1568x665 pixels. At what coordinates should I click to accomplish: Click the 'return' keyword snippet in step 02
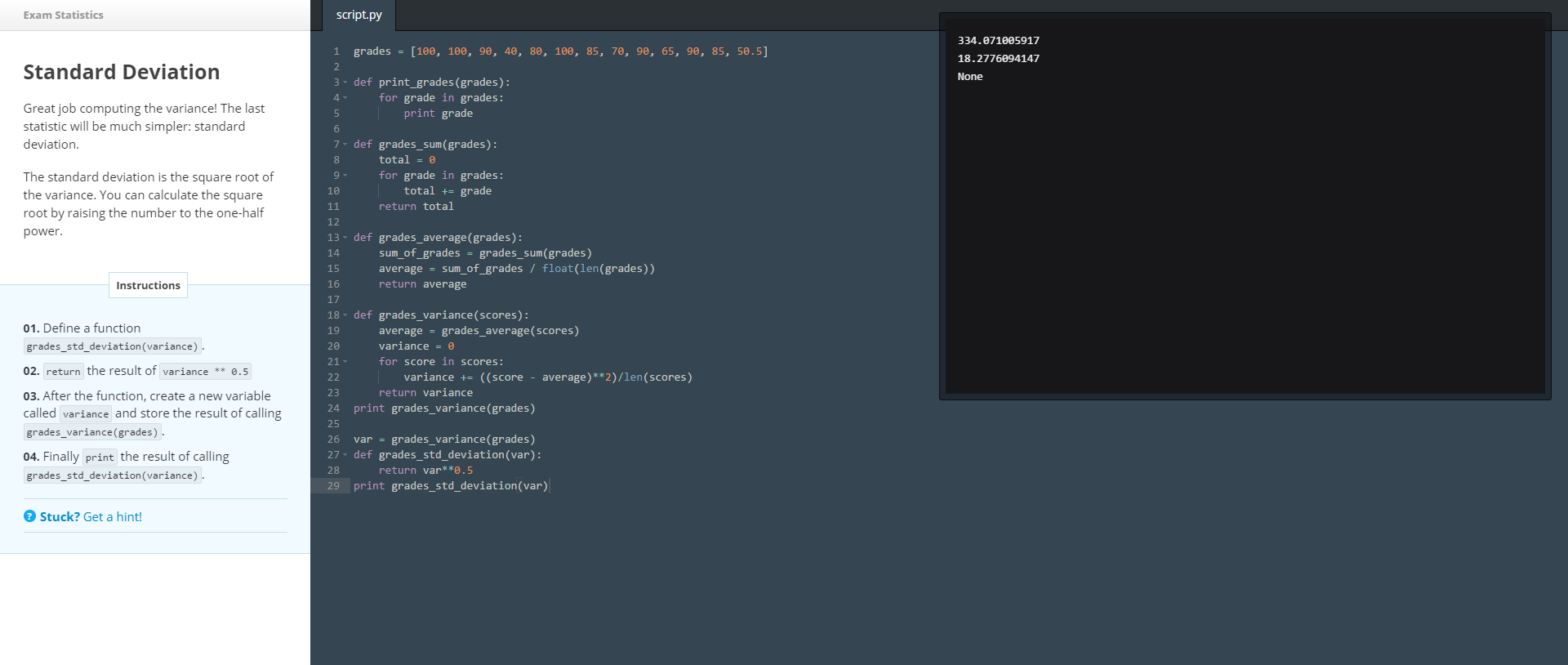[63, 372]
